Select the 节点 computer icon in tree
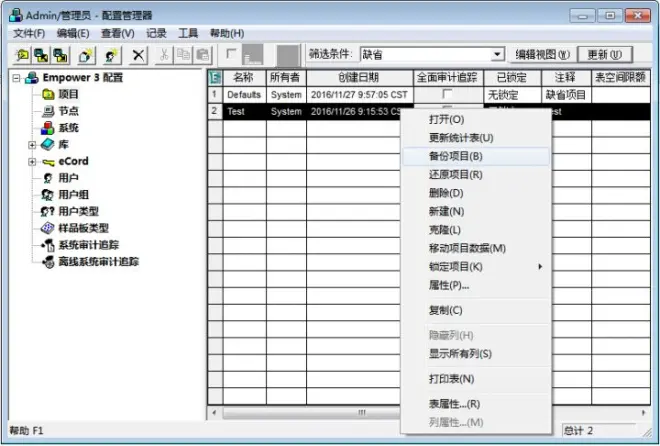Viewport: 660px width, 446px height. pyautogui.click(x=48, y=111)
